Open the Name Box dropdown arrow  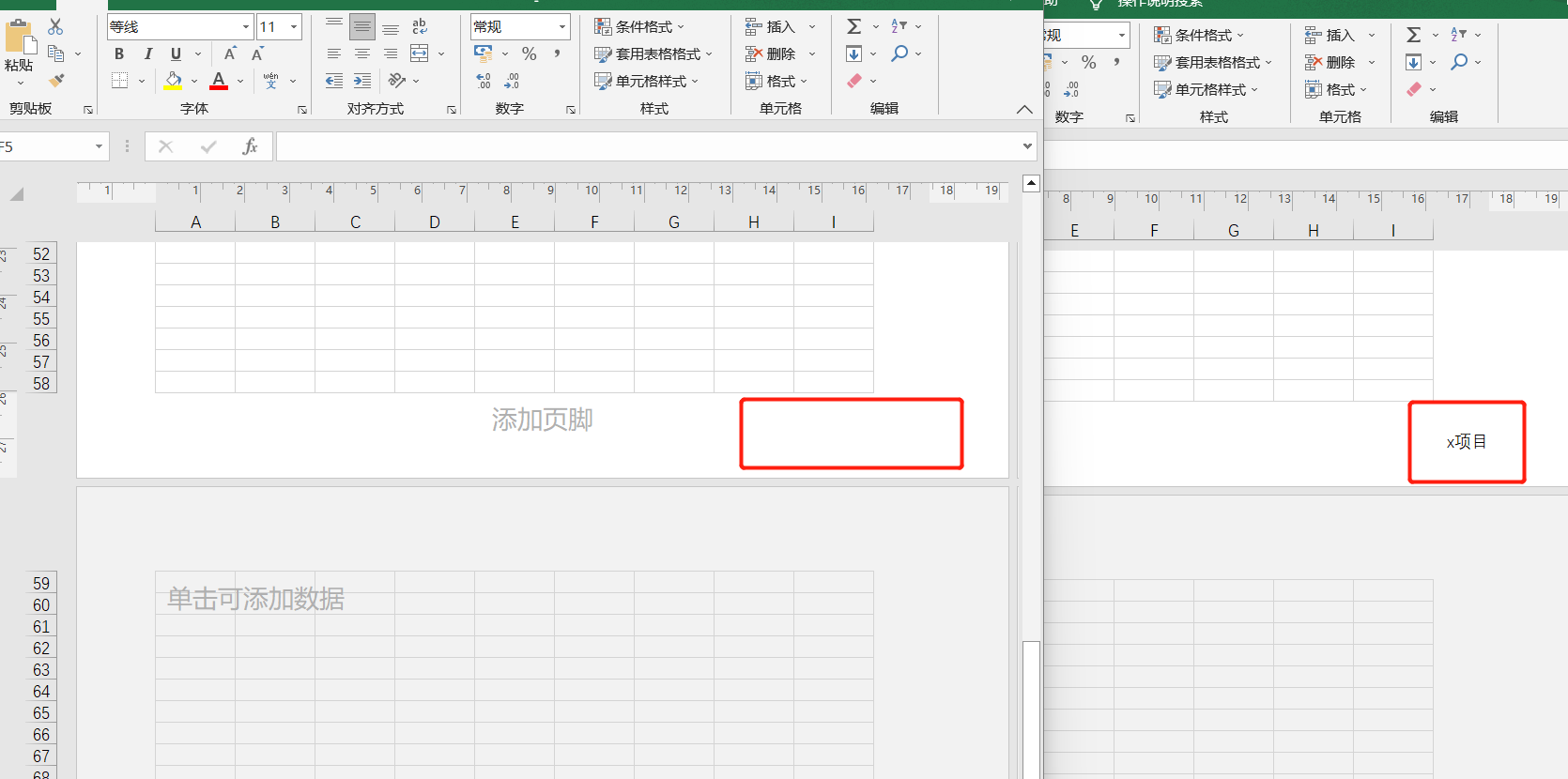[x=99, y=146]
